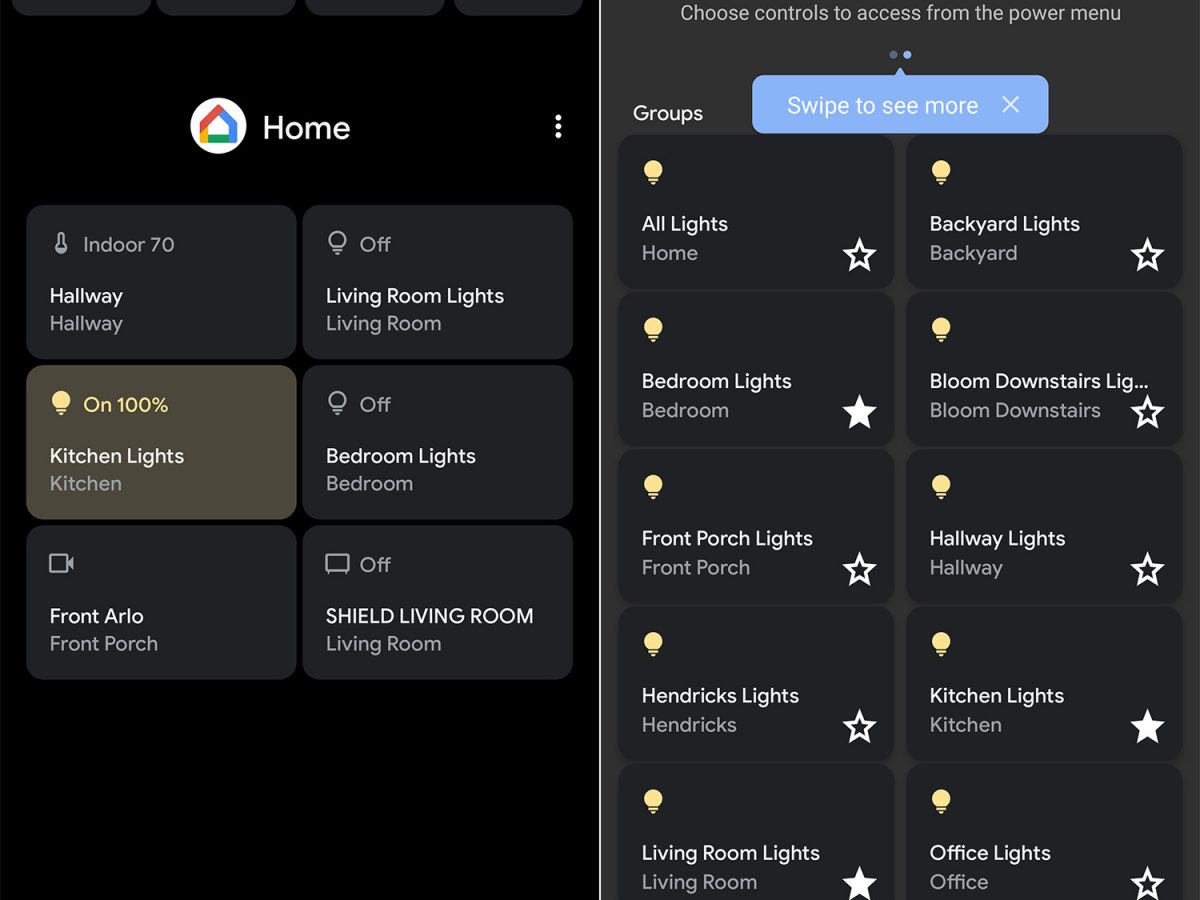Click the page indicator dots
Viewport: 1200px width, 900px height.
[x=900, y=55]
